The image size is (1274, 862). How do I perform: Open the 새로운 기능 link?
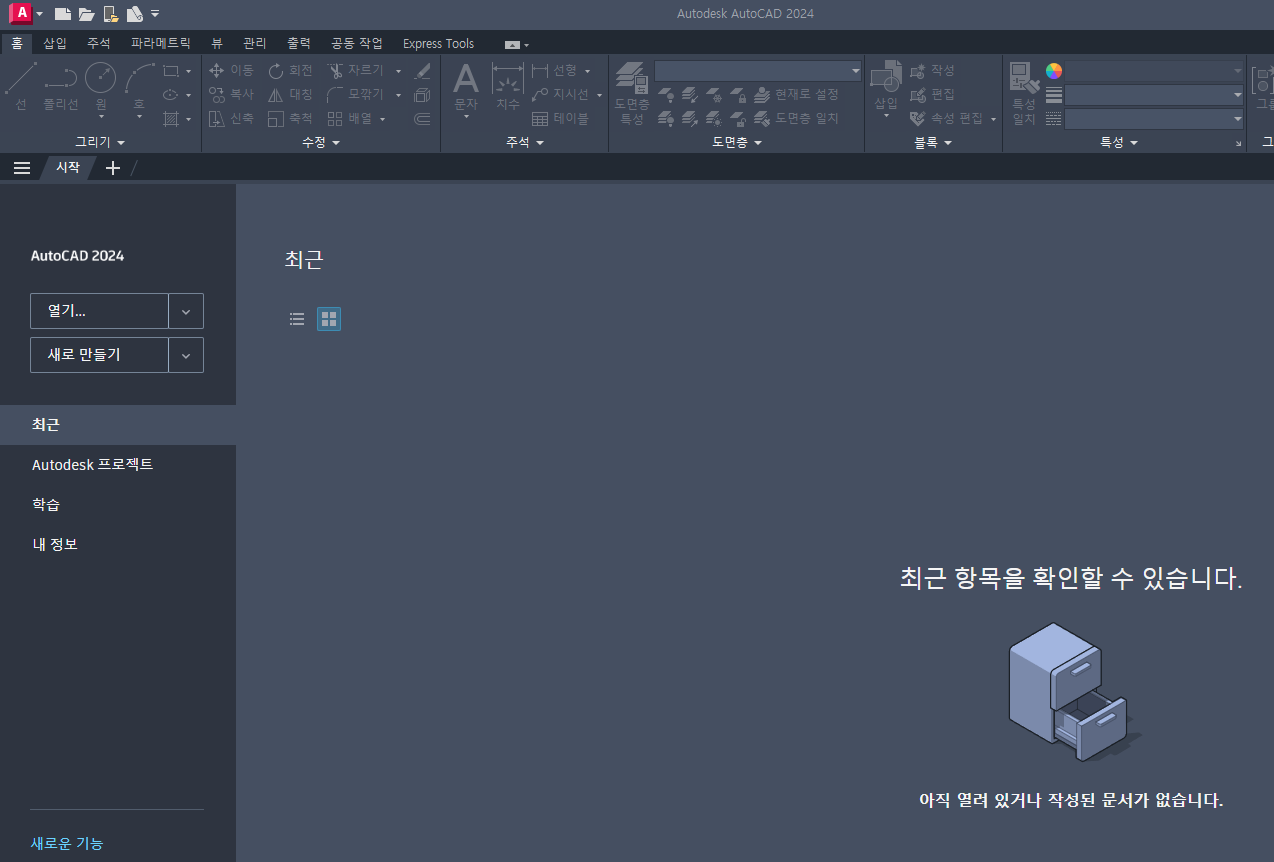pyautogui.click(x=65, y=843)
